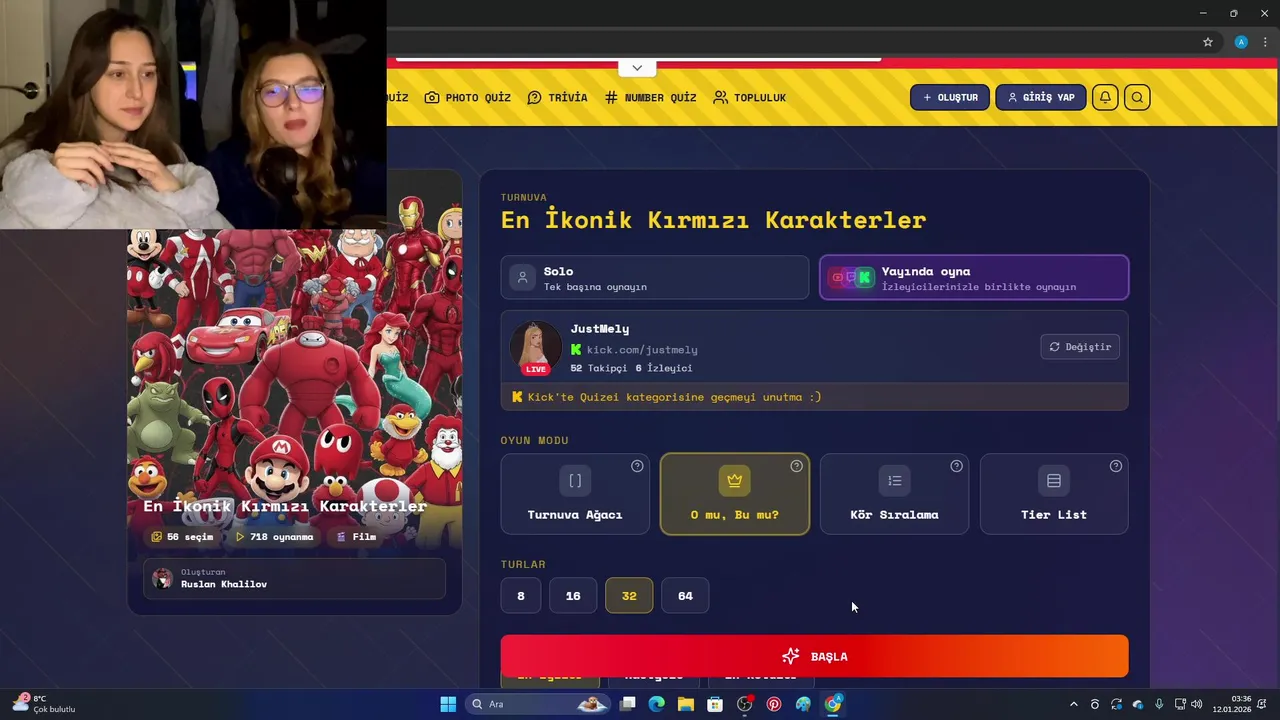Open Chrome profile avatar
The image size is (1280, 720).
click(x=1241, y=42)
